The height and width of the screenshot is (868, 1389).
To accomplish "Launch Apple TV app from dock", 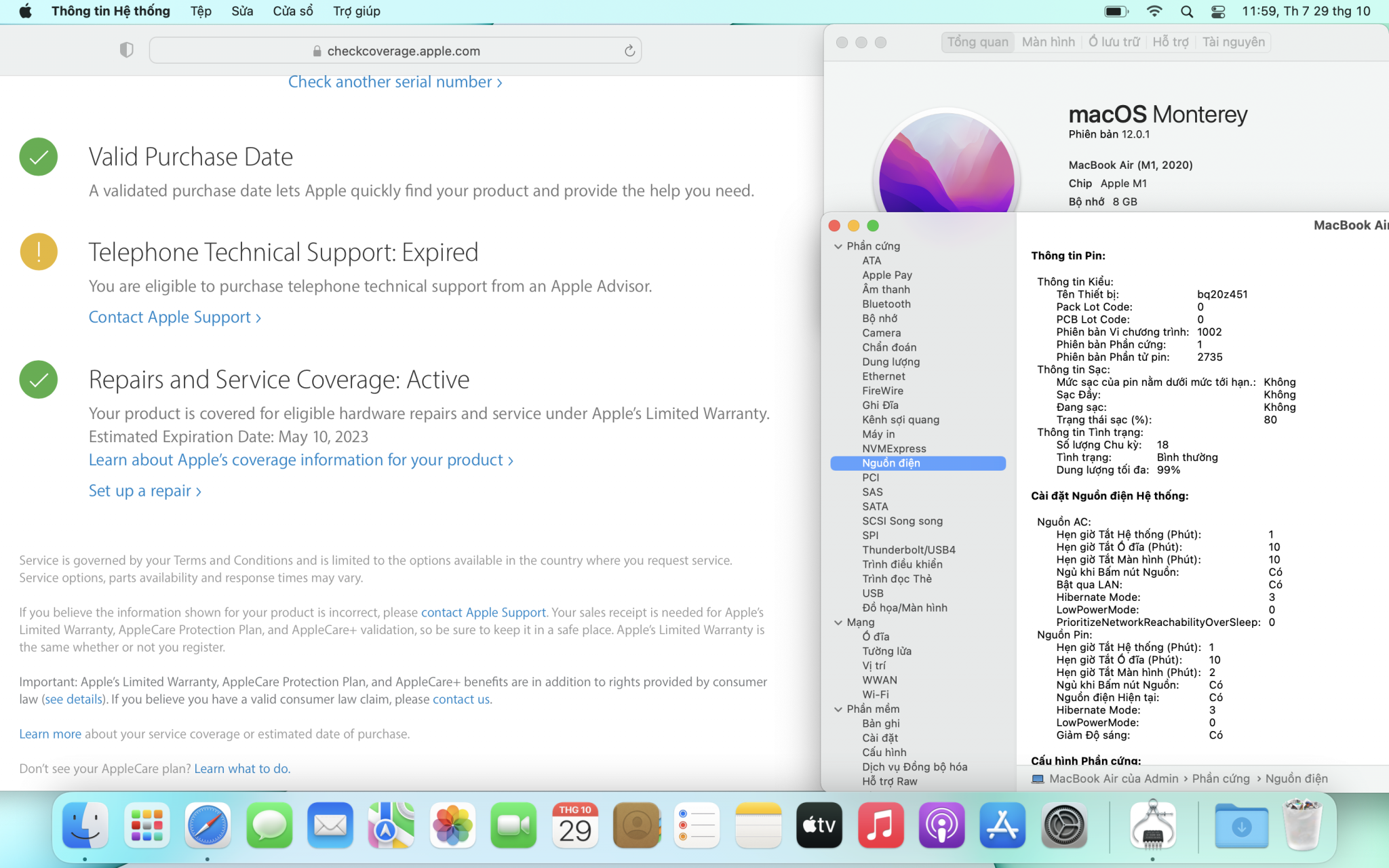I will [x=819, y=825].
